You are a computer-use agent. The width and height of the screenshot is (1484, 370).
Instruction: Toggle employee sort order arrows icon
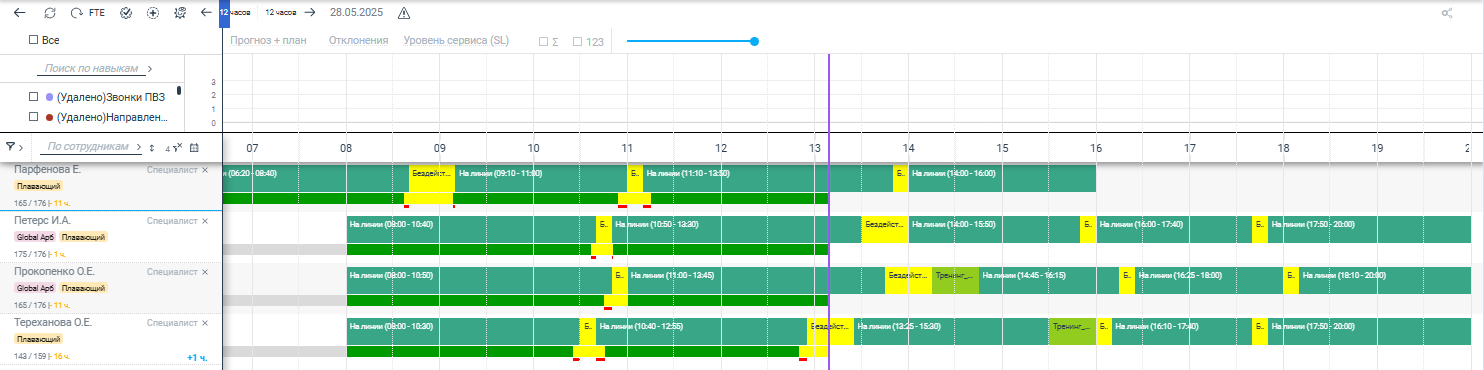[151, 147]
